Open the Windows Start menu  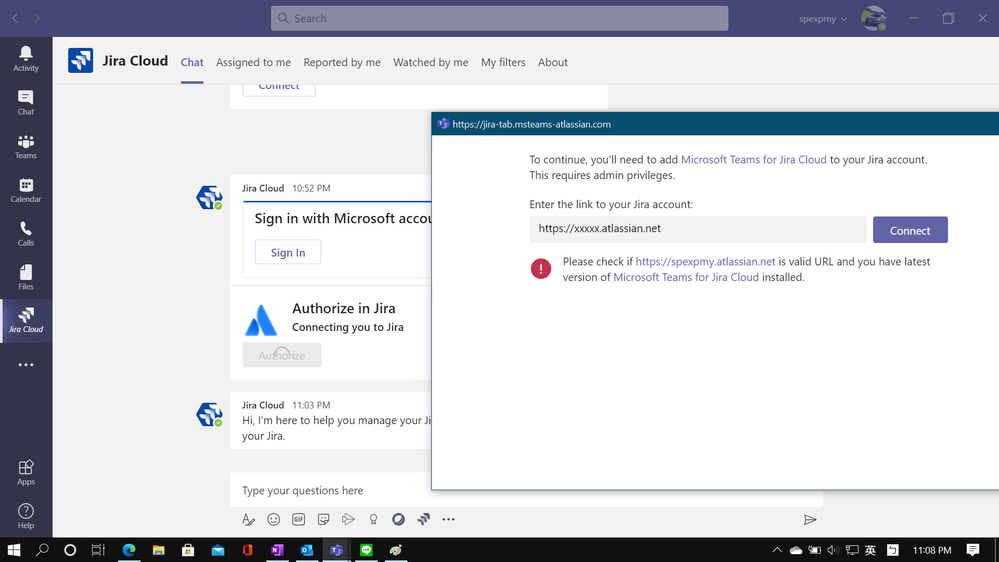[13, 550]
